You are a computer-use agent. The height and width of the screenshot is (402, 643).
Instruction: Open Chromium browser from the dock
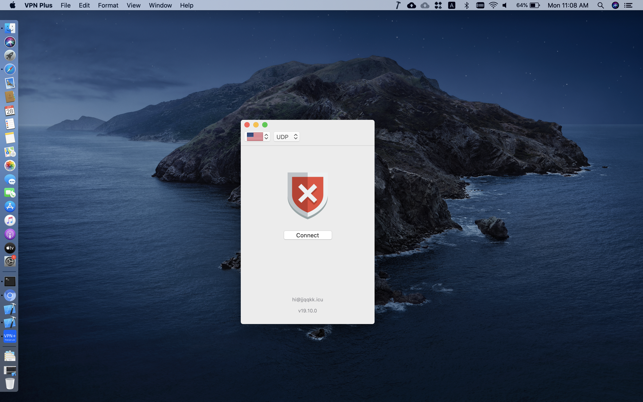(x=10, y=295)
